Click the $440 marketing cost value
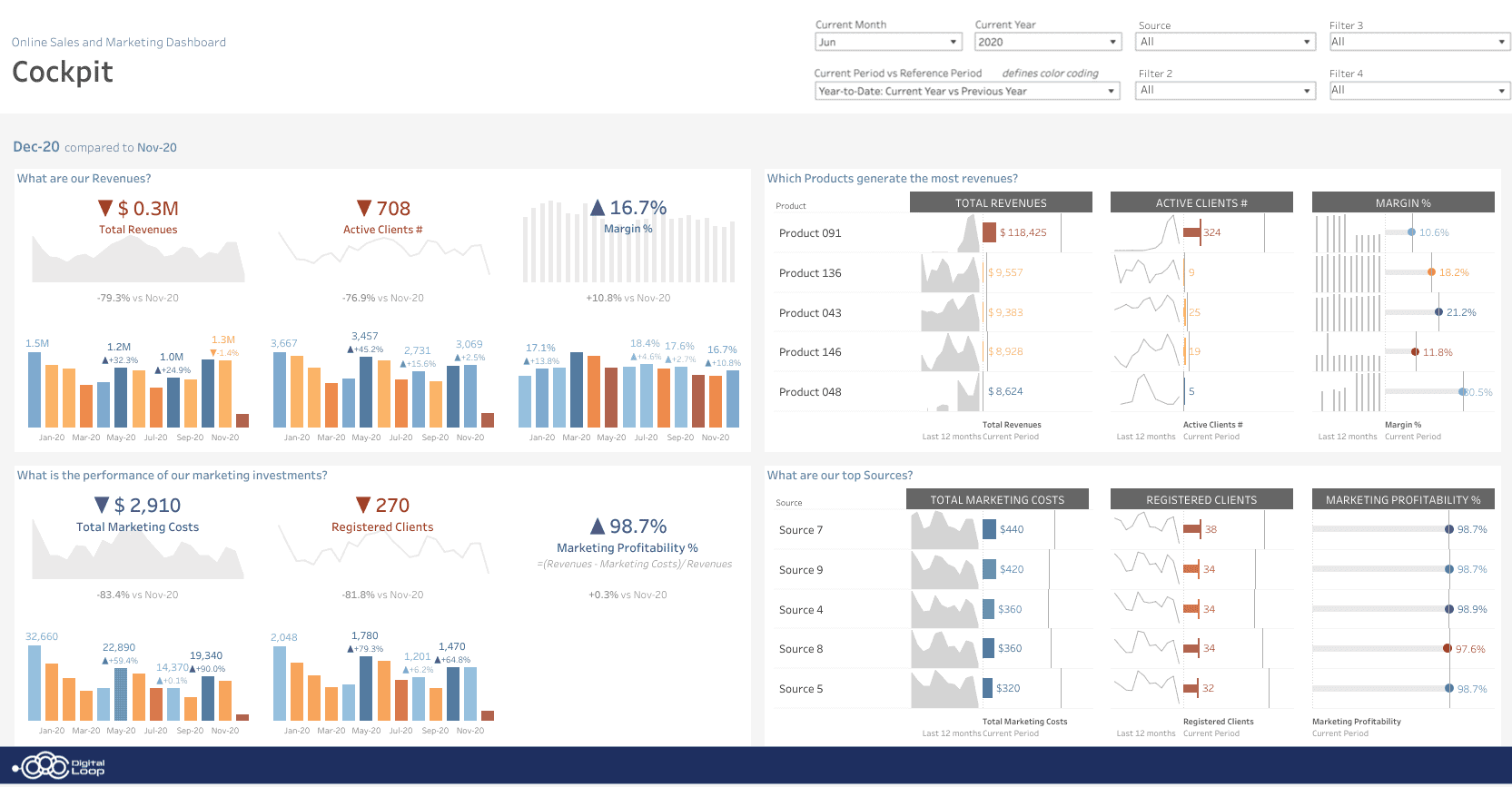This screenshot has height=787, width=1512. (x=1012, y=529)
